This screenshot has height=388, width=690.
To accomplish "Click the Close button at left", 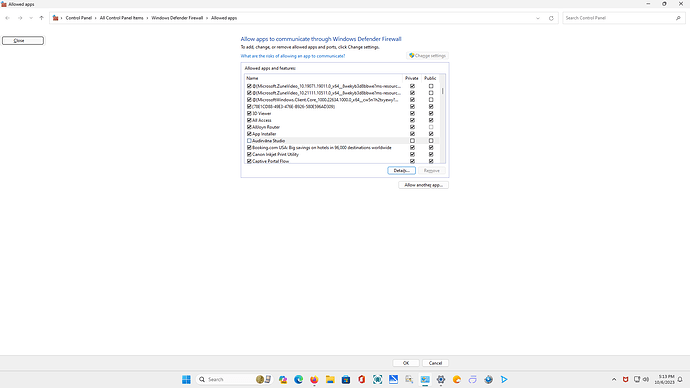I will tap(23, 40).
